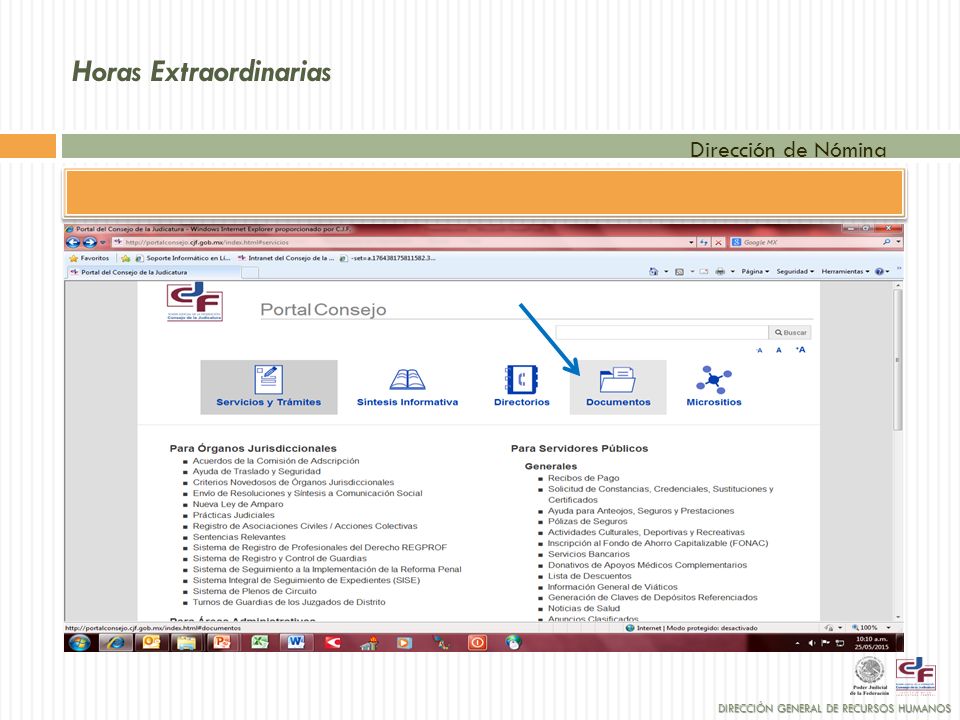This screenshot has height=720, width=960.
Task: Click the Print icon in command bar
Action: coord(720,271)
